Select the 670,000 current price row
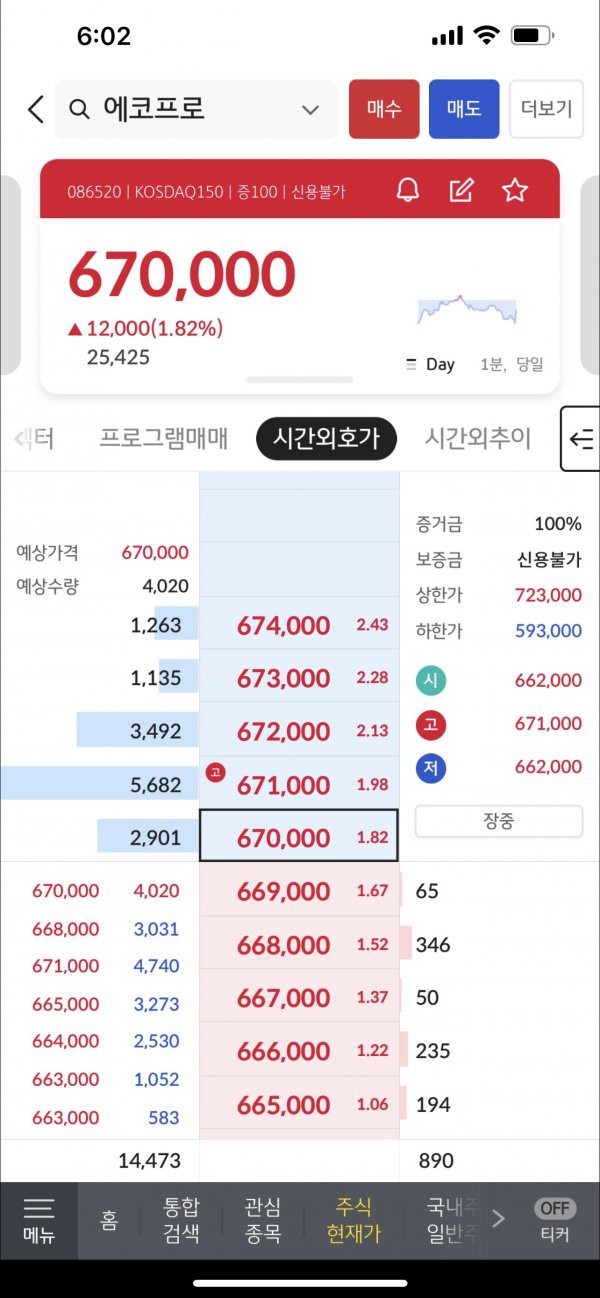 pyautogui.click(x=299, y=836)
